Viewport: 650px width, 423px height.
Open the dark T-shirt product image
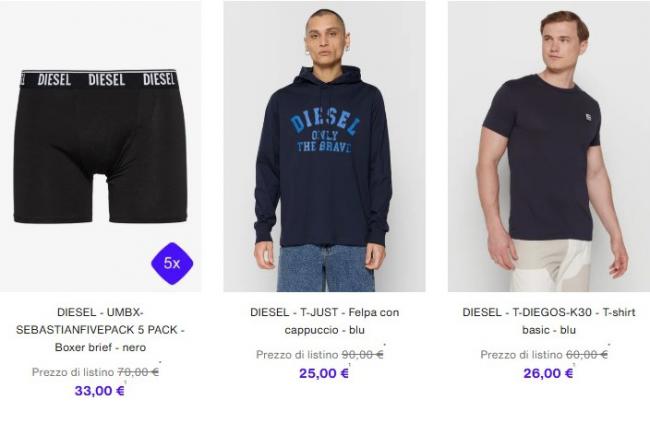tap(549, 146)
